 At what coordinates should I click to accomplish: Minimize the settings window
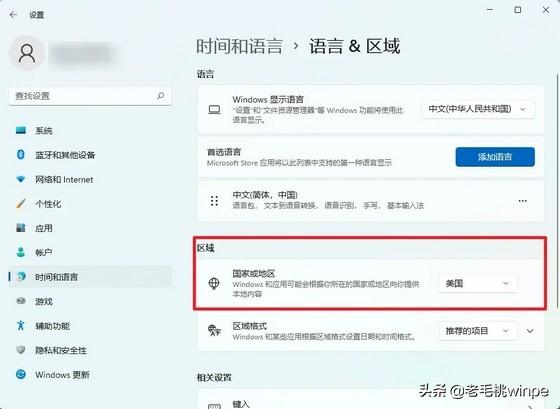[490, 10]
